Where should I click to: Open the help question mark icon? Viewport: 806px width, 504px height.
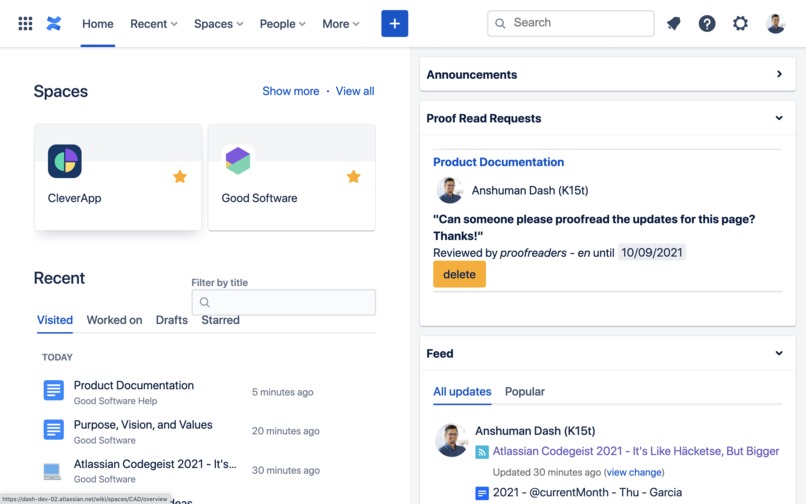pos(707,24)
